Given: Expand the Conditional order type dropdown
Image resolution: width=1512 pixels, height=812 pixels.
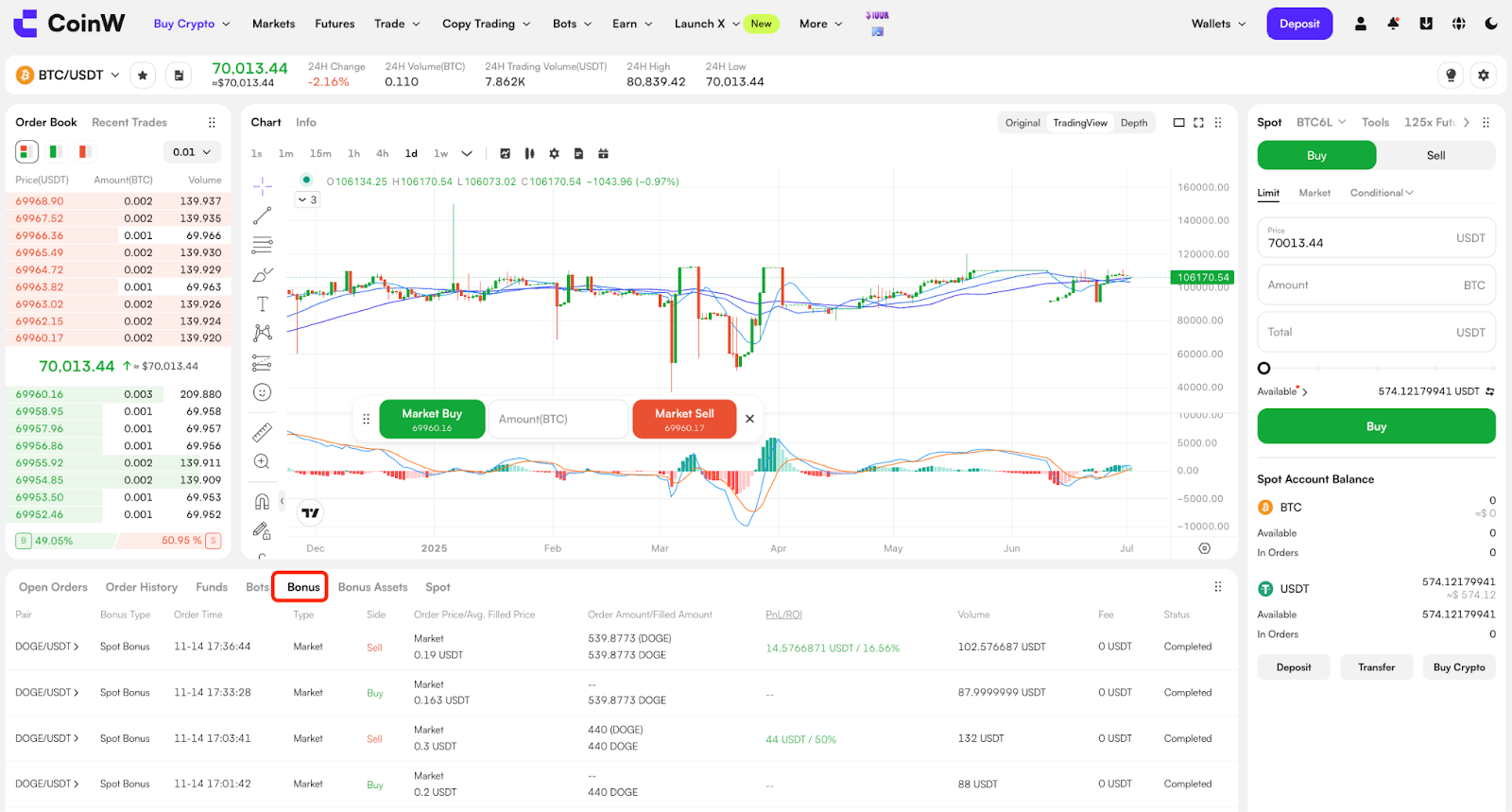Looking at the screenshot, I should 1382,193.
